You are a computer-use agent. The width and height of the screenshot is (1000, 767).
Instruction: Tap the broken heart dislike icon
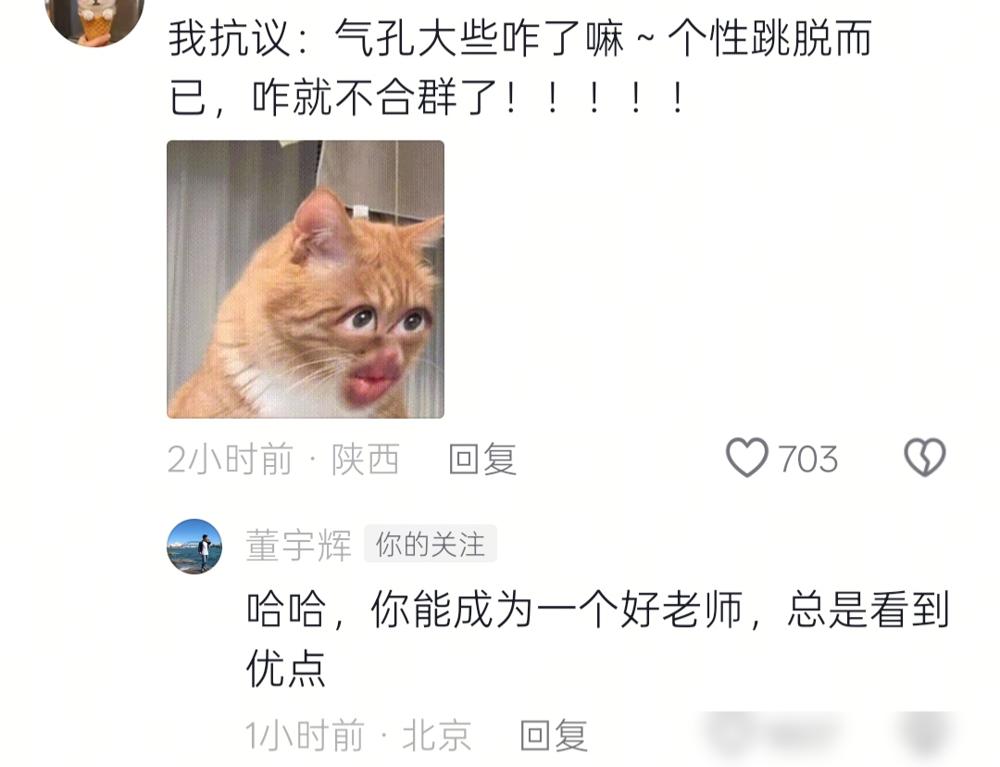pyautogui.click(x=925, y=457)
